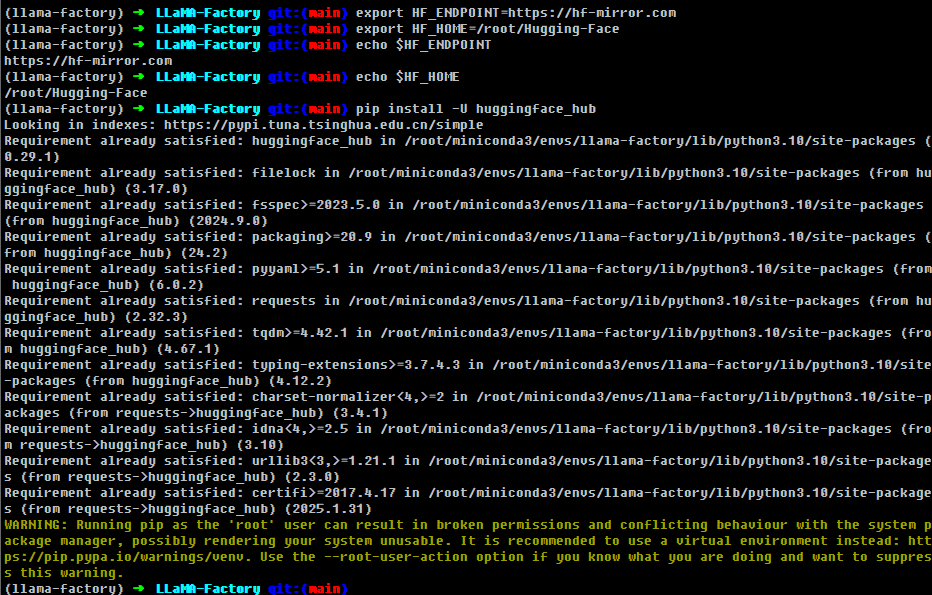
Task: Click the 'echo $HF_ENDPOINT' command text
Action: point(424,45)
